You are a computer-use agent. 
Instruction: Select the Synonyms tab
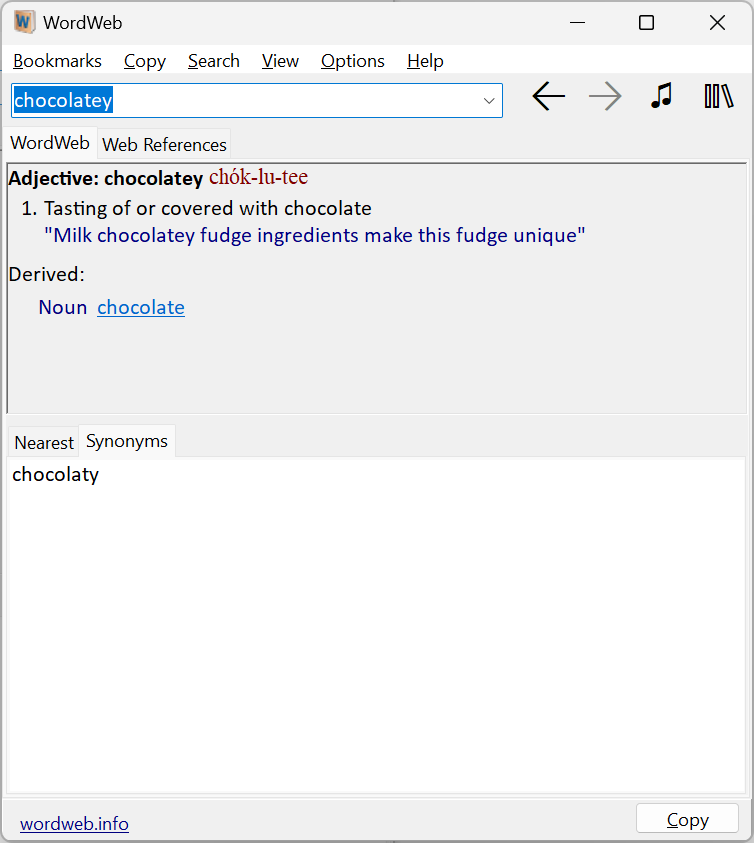(127, 441)
